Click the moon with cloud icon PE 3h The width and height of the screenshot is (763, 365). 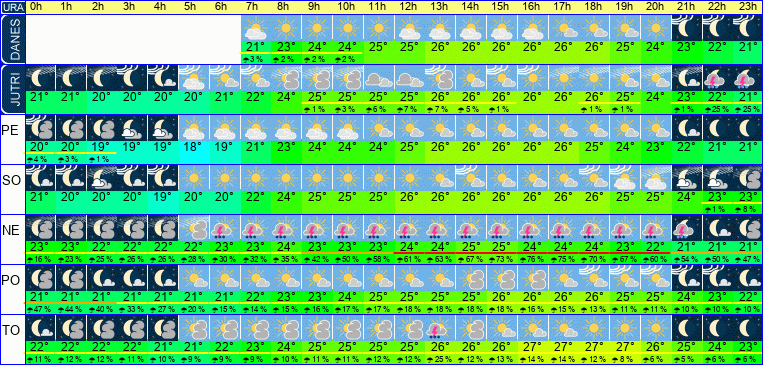coord(132,128)
